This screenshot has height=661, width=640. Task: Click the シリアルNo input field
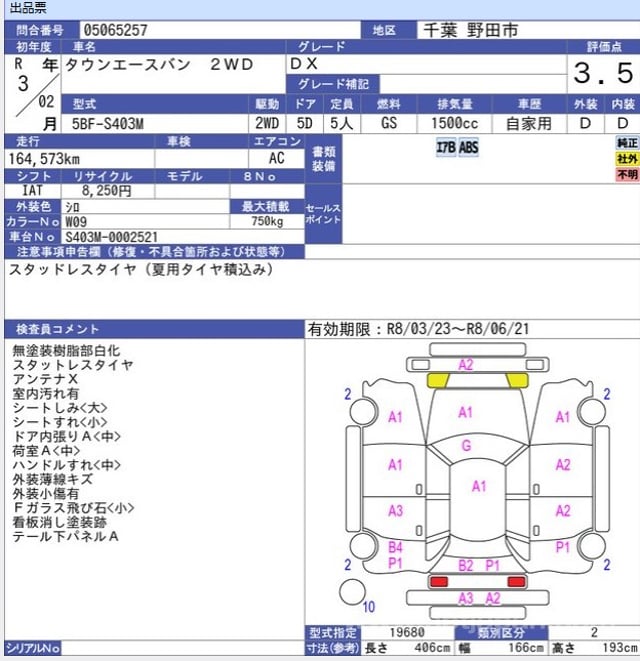click(183, 648)
